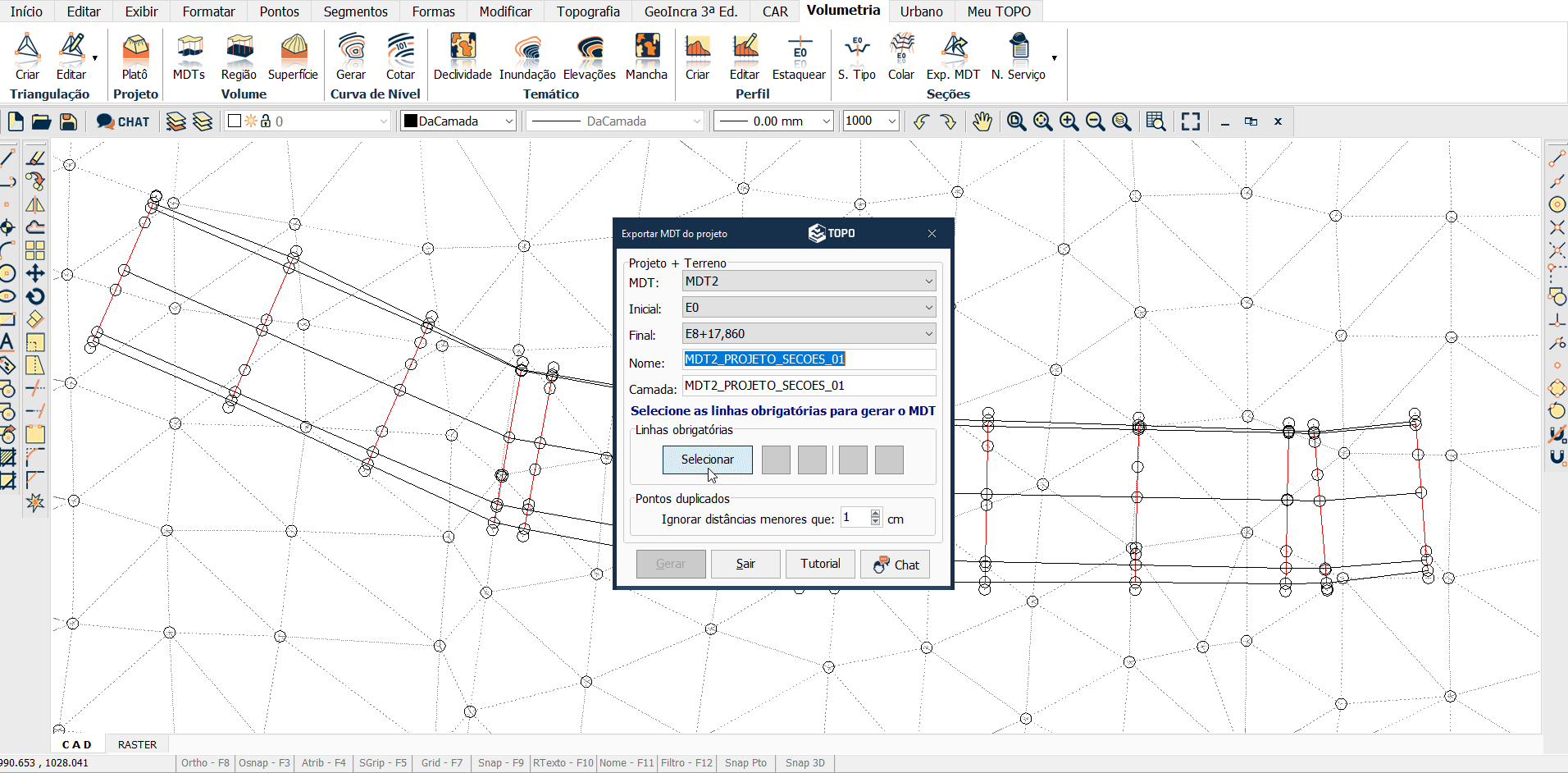Screen dimensions: 1568x773
Task: Activate the pan hand tool
Action: (982, 121)
